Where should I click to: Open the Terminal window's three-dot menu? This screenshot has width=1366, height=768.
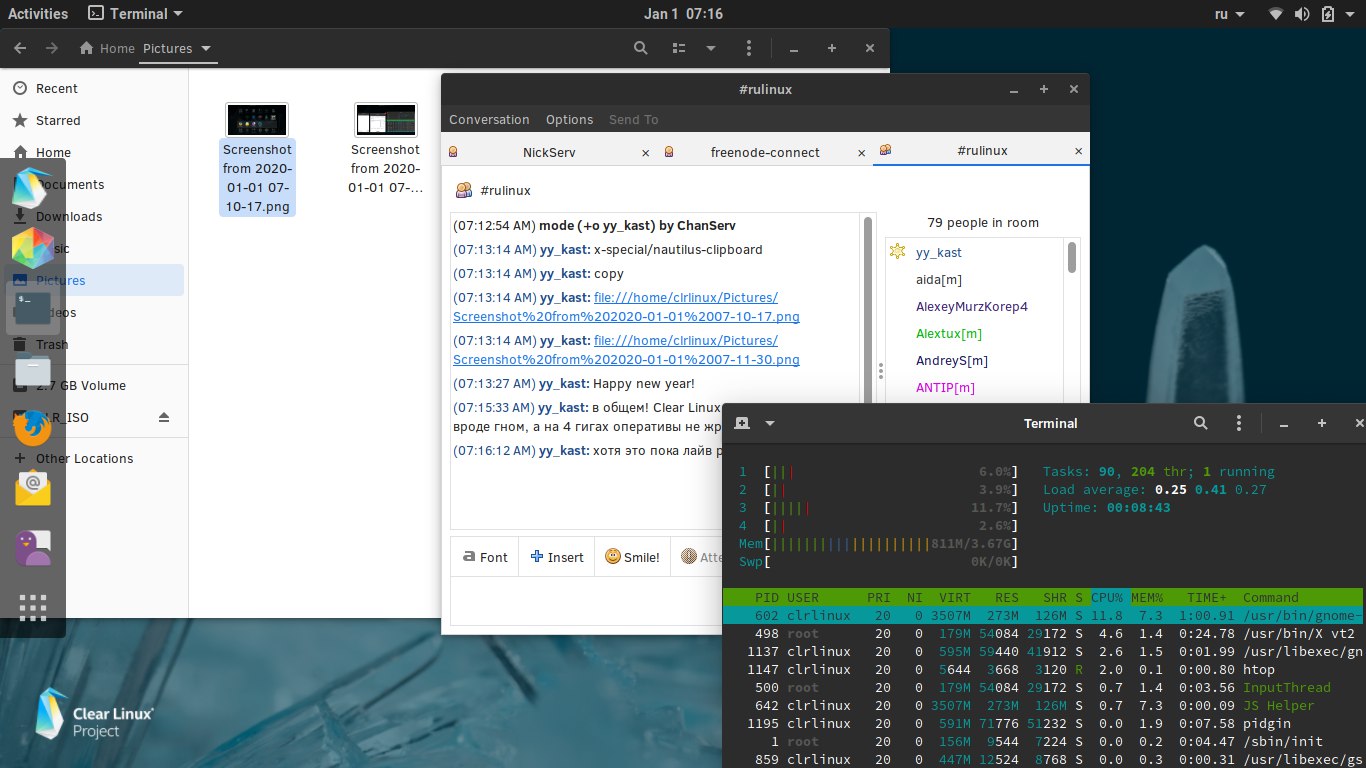[x=1239, y=423]
